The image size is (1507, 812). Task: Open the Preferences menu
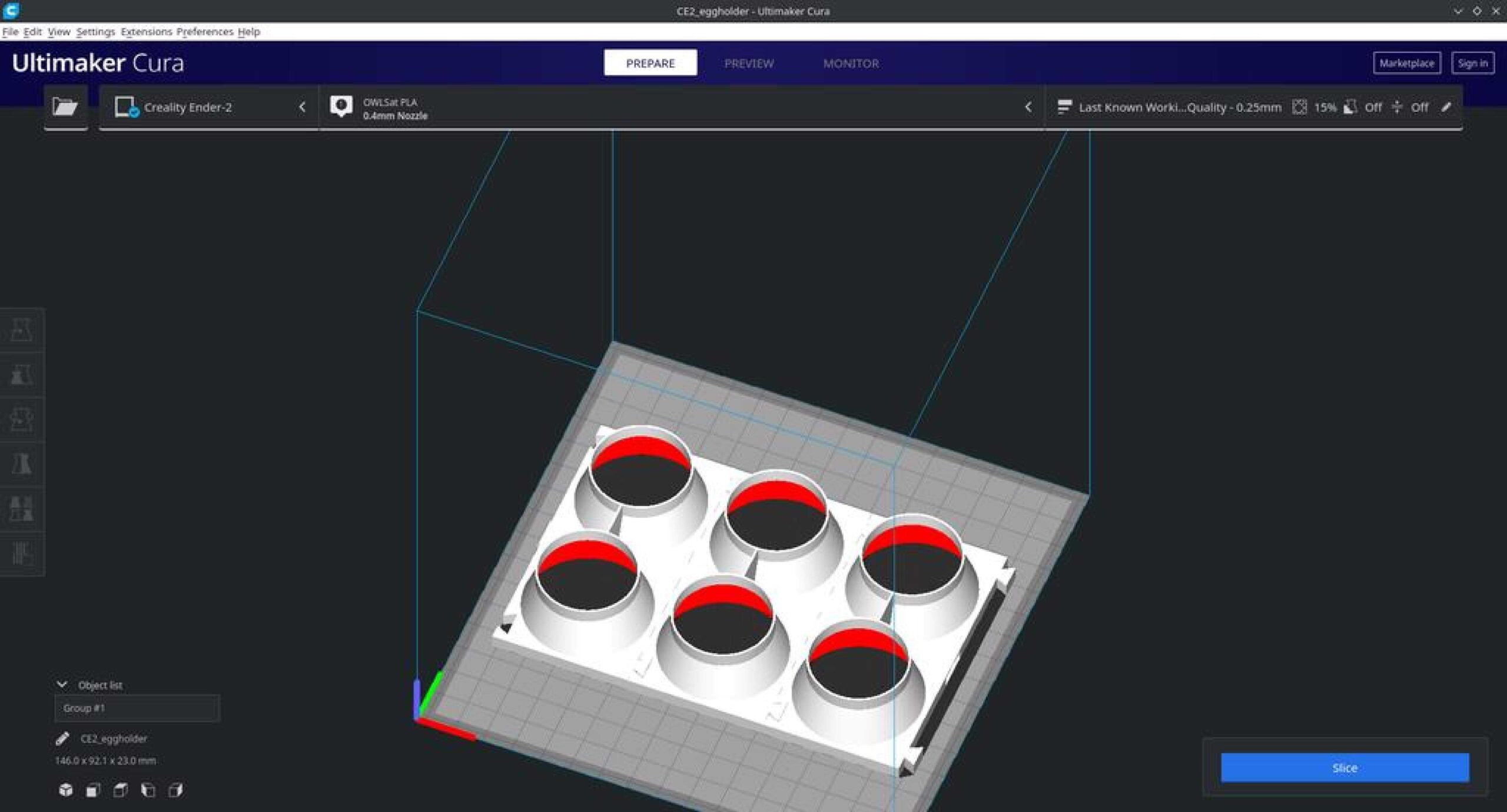point(205,32)
